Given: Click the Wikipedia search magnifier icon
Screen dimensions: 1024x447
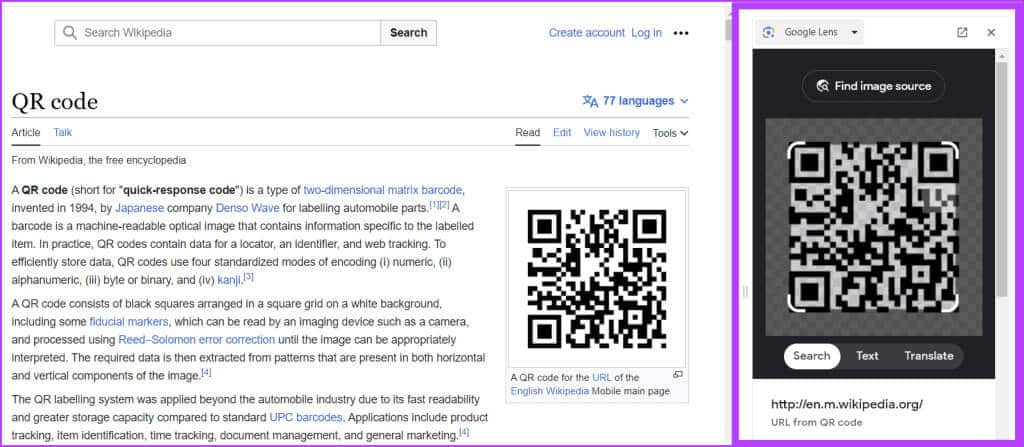Looking at the screenshot, I should pos(70,33).
